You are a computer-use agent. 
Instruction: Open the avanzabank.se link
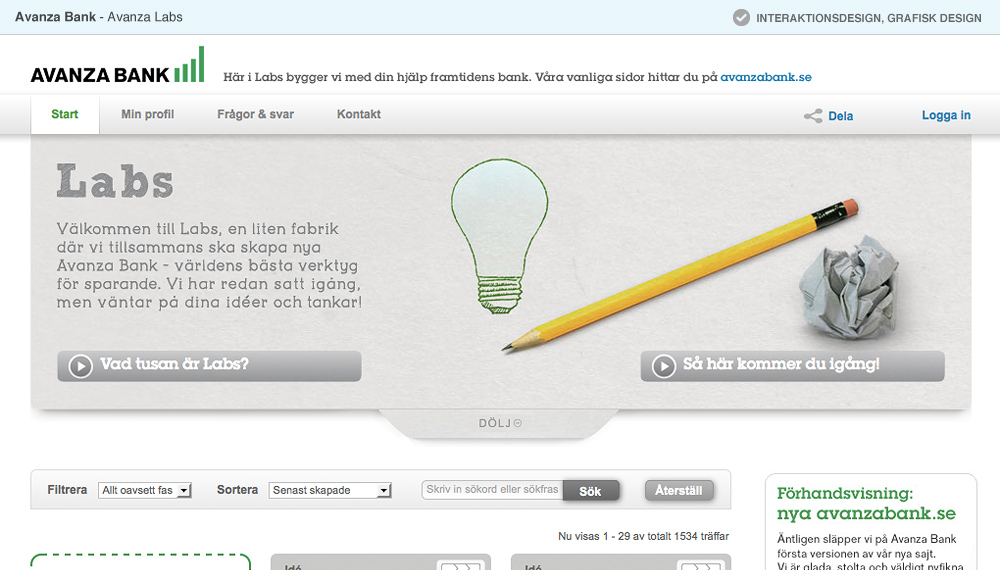tap(766, 77)
